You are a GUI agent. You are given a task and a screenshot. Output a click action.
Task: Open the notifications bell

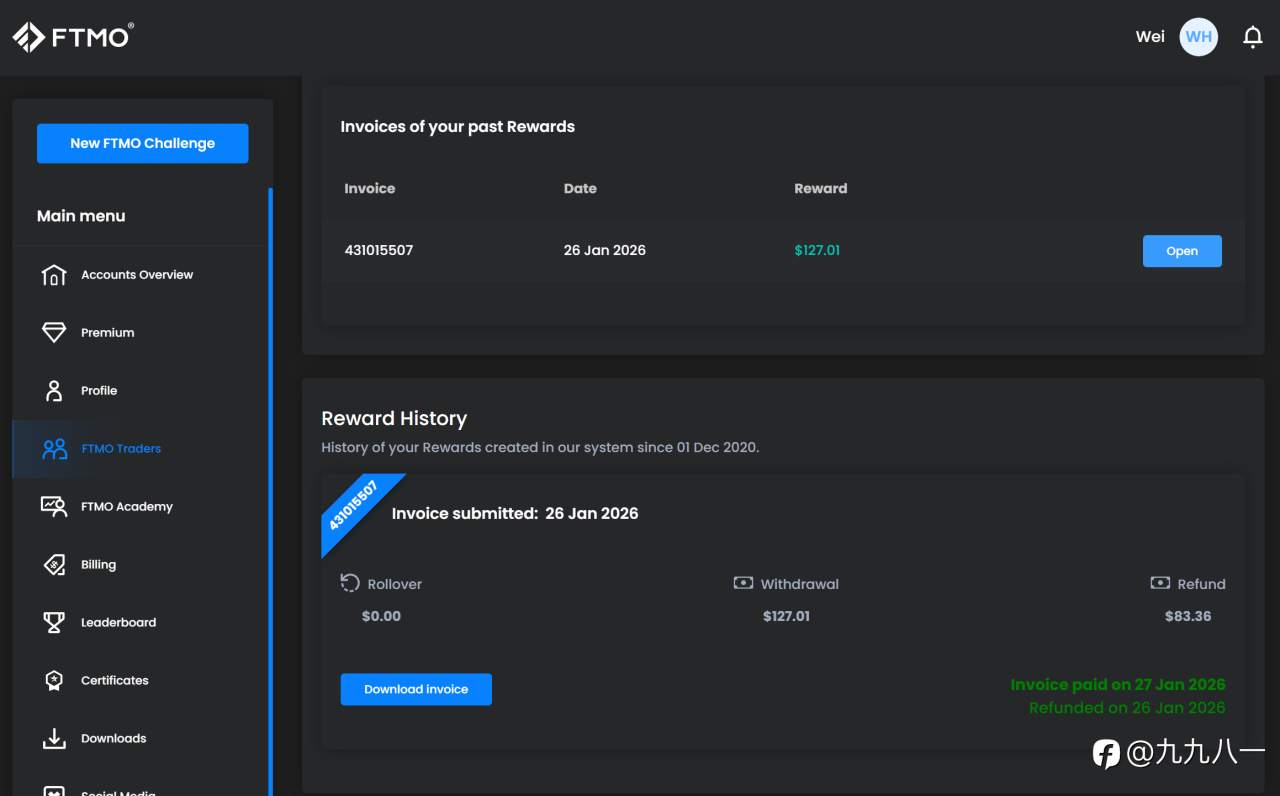click(1252, 37)
